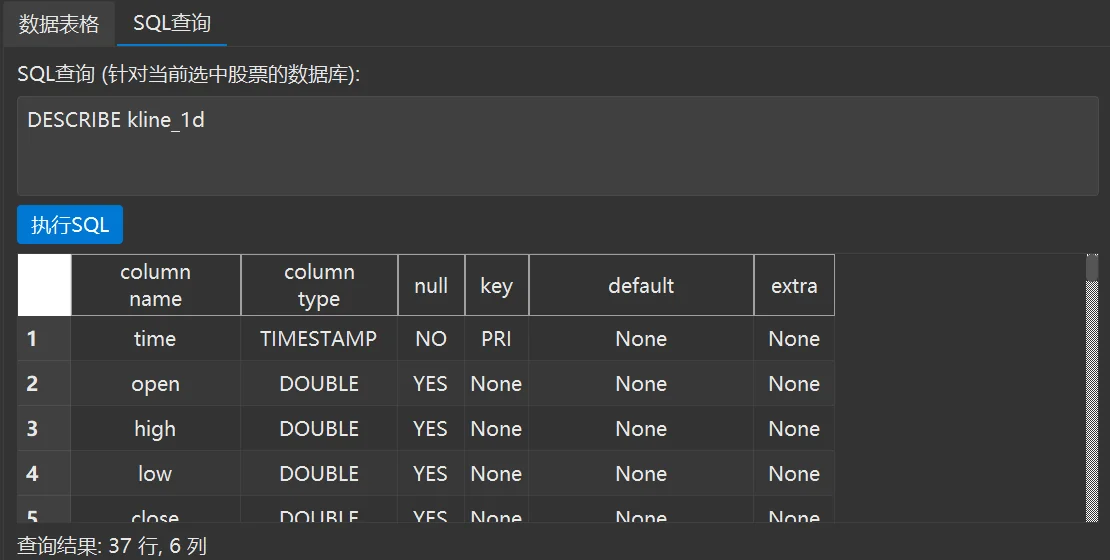Image resolution: width=1110 pixels, height=560 pixels.
Task: Select the key None cell in open row
Action: tap(496, 384)
